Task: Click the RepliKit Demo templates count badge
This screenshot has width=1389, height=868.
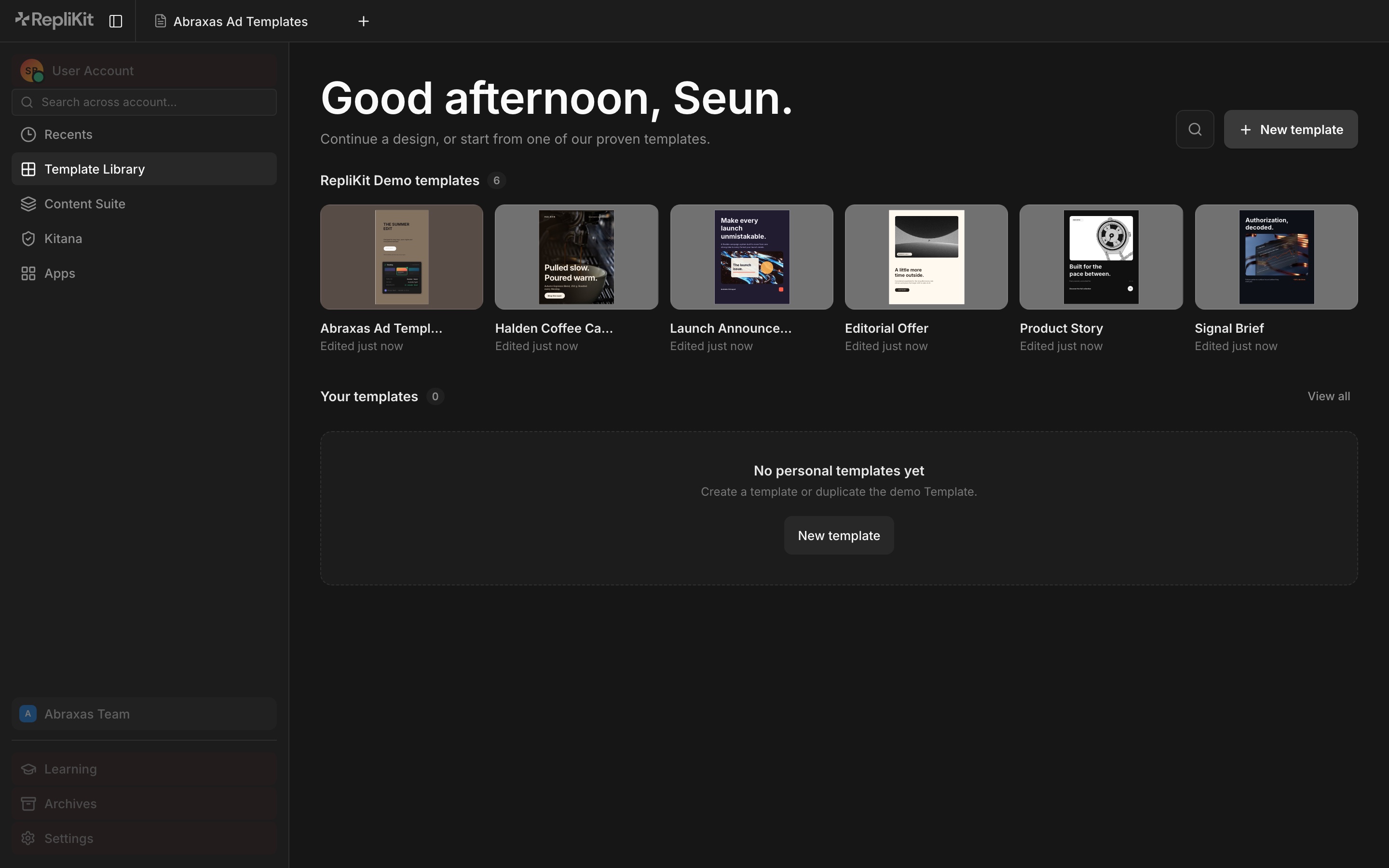Action: pyautogui.click(x=496, y=180)
